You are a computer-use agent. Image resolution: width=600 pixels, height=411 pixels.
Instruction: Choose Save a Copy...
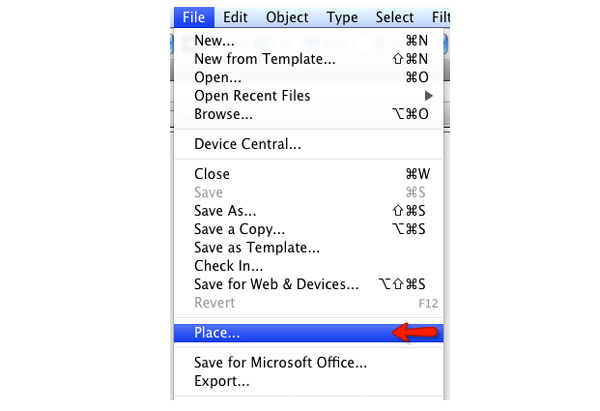point(239,229)
